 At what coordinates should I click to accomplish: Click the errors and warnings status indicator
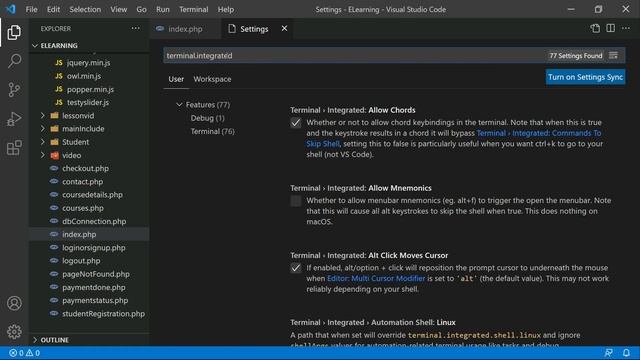tap(24, 353)
